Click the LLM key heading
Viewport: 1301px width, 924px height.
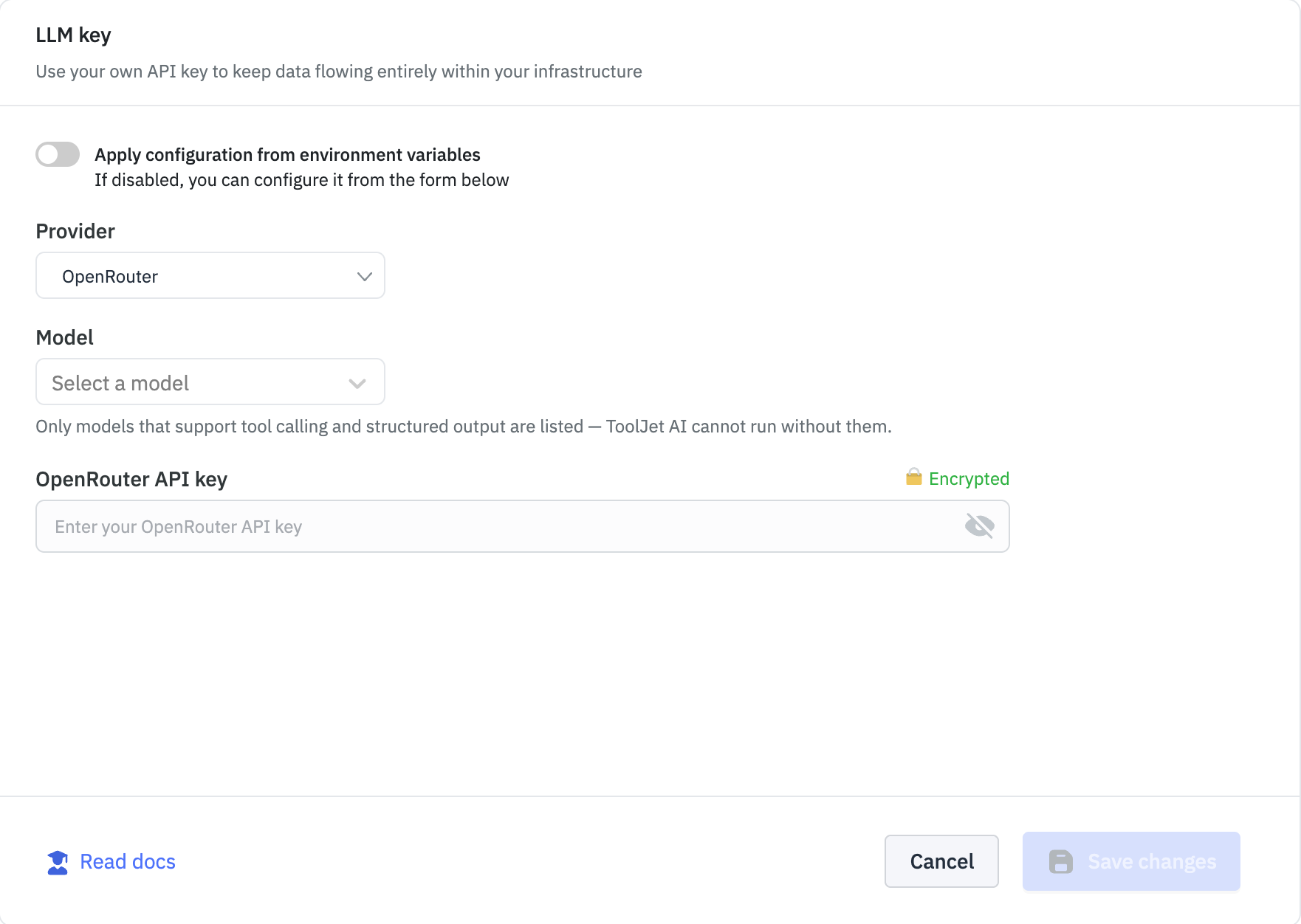click(73, 35)
